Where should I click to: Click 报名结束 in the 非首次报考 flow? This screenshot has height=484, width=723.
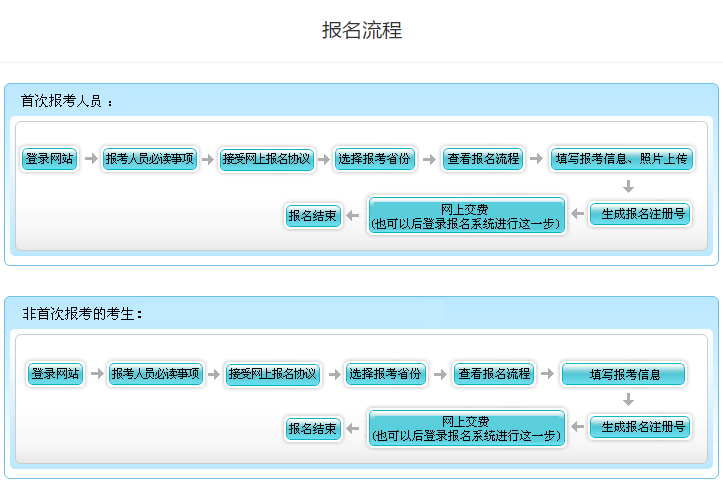[x=313, y=429]
